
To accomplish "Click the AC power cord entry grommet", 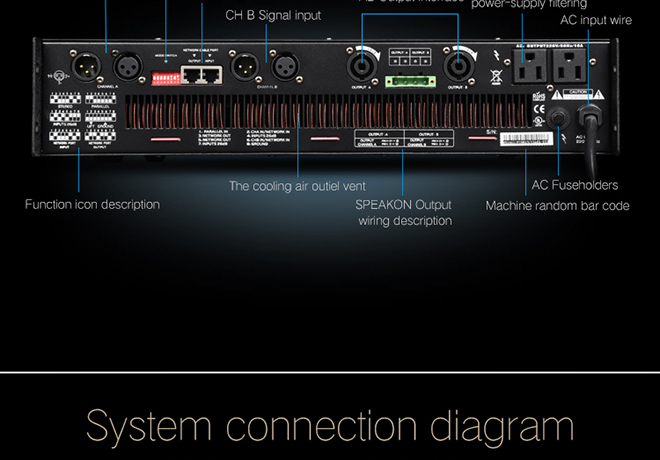I will [589, 115].
